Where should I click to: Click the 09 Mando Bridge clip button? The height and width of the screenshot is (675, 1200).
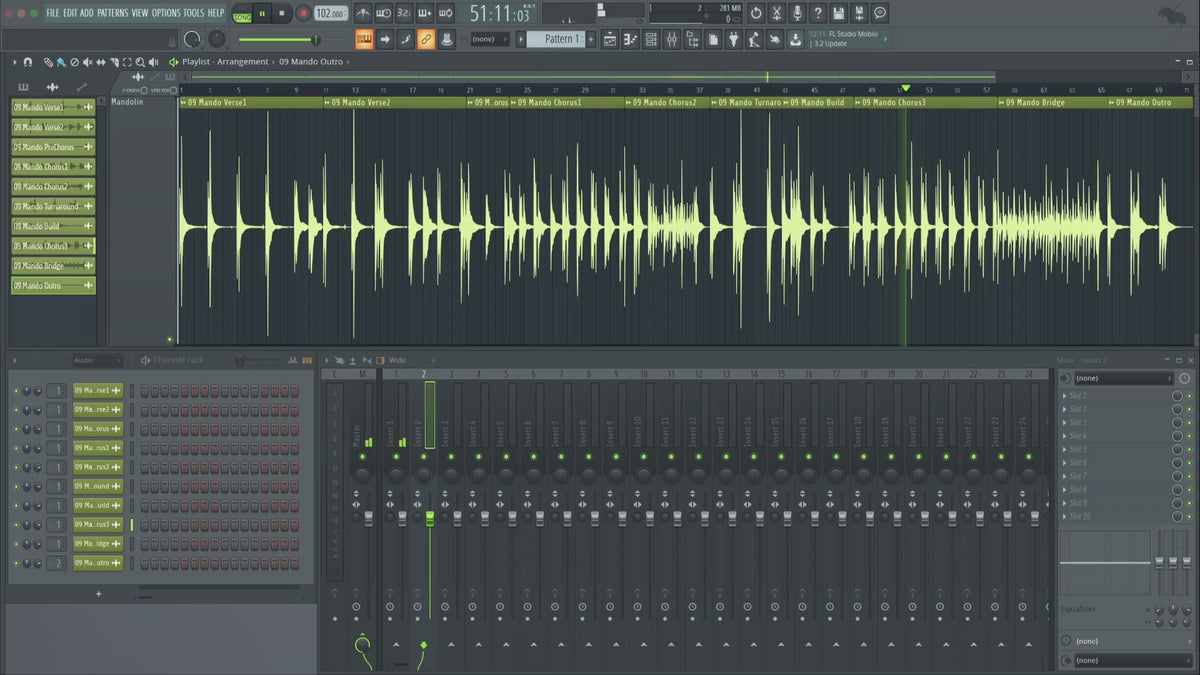click(52, 266)
